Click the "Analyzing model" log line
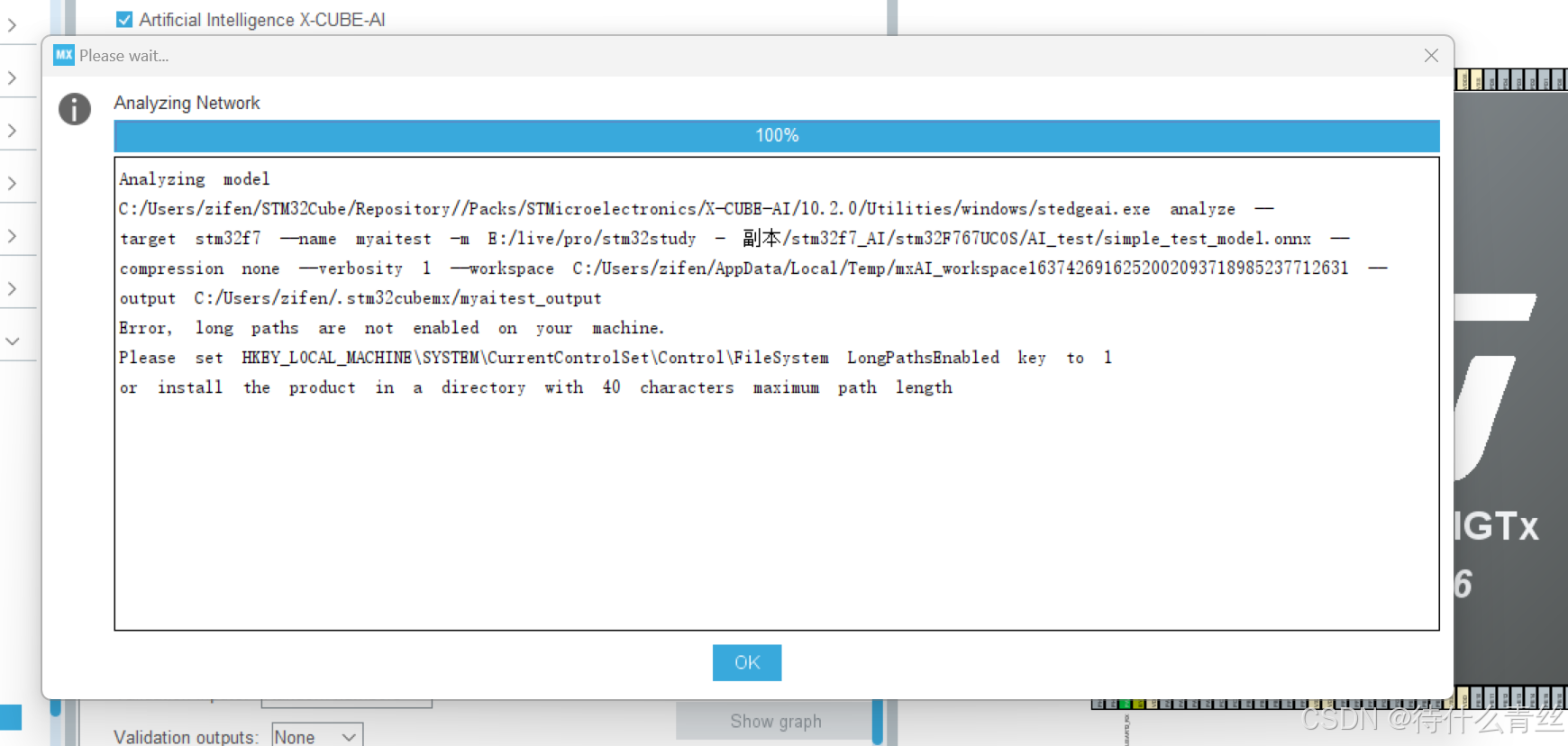 coord(195,179)
